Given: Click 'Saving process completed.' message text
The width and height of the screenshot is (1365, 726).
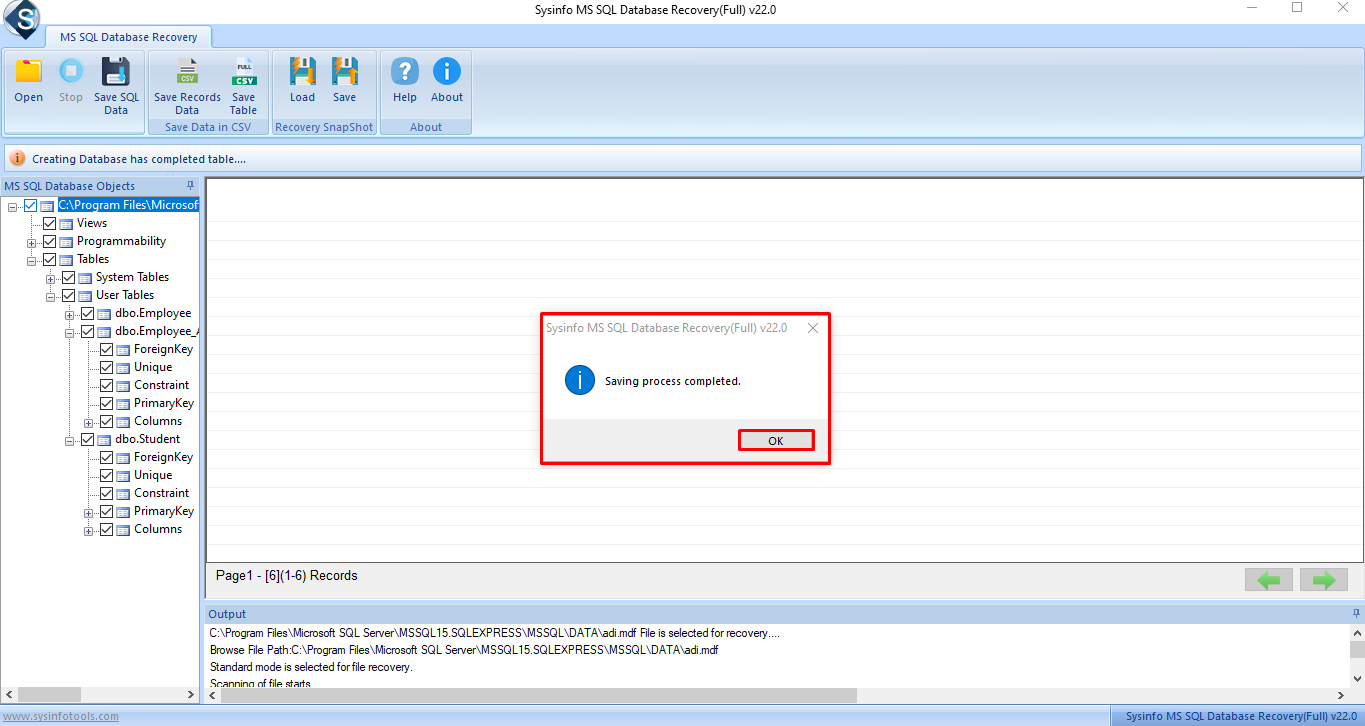Looking at the screenshot, I should 673,381.
